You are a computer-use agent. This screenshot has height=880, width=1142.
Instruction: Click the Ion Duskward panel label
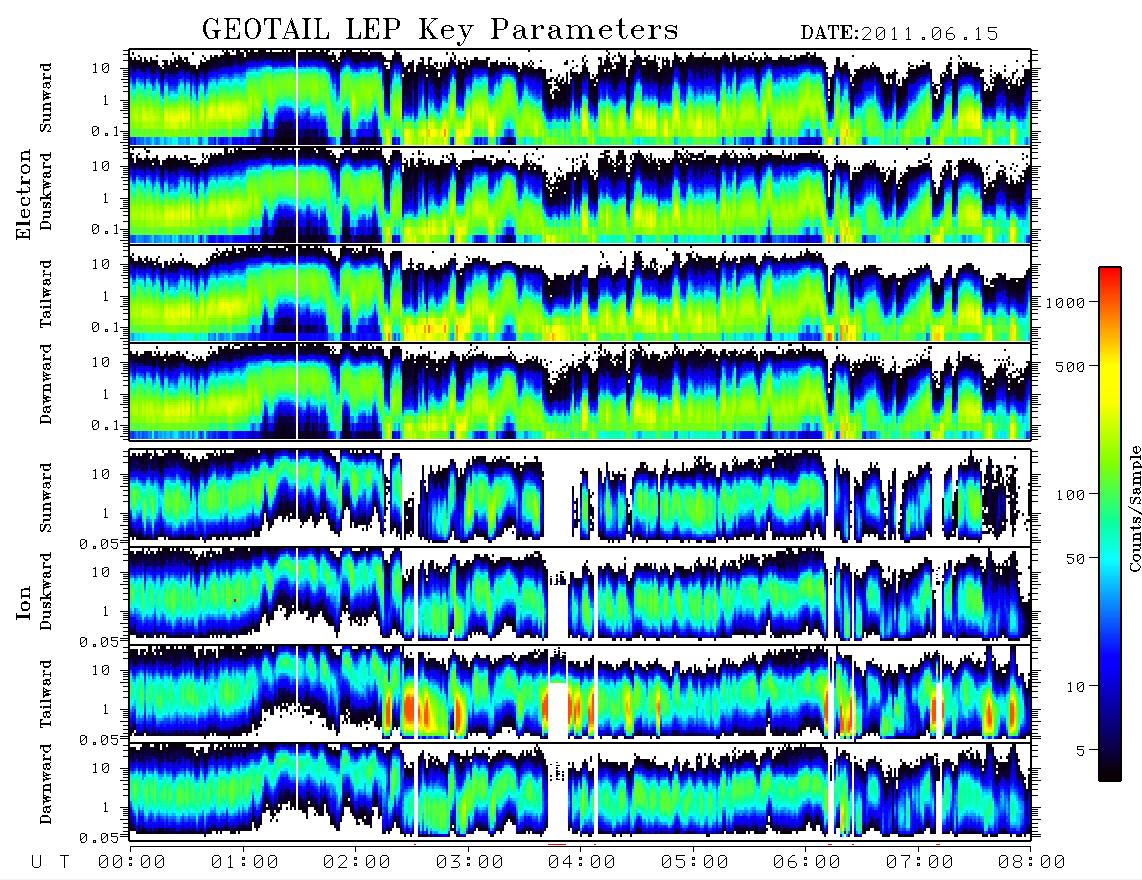[x=46, y=591]
